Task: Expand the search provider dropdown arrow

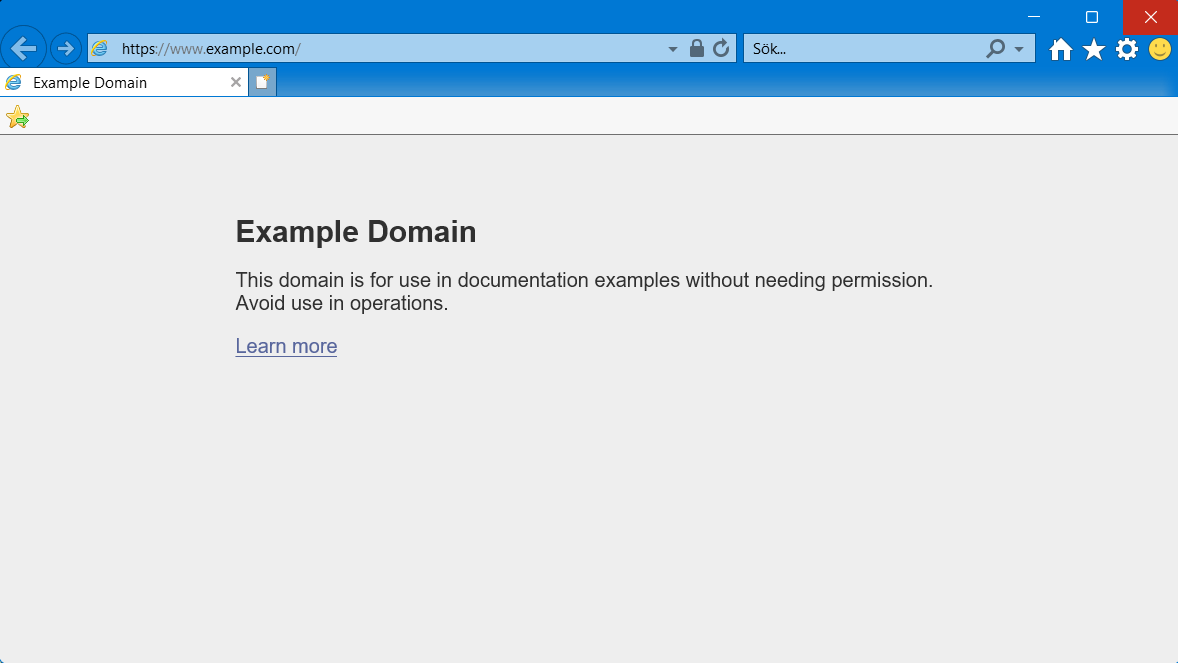Action: [1019, 49]
